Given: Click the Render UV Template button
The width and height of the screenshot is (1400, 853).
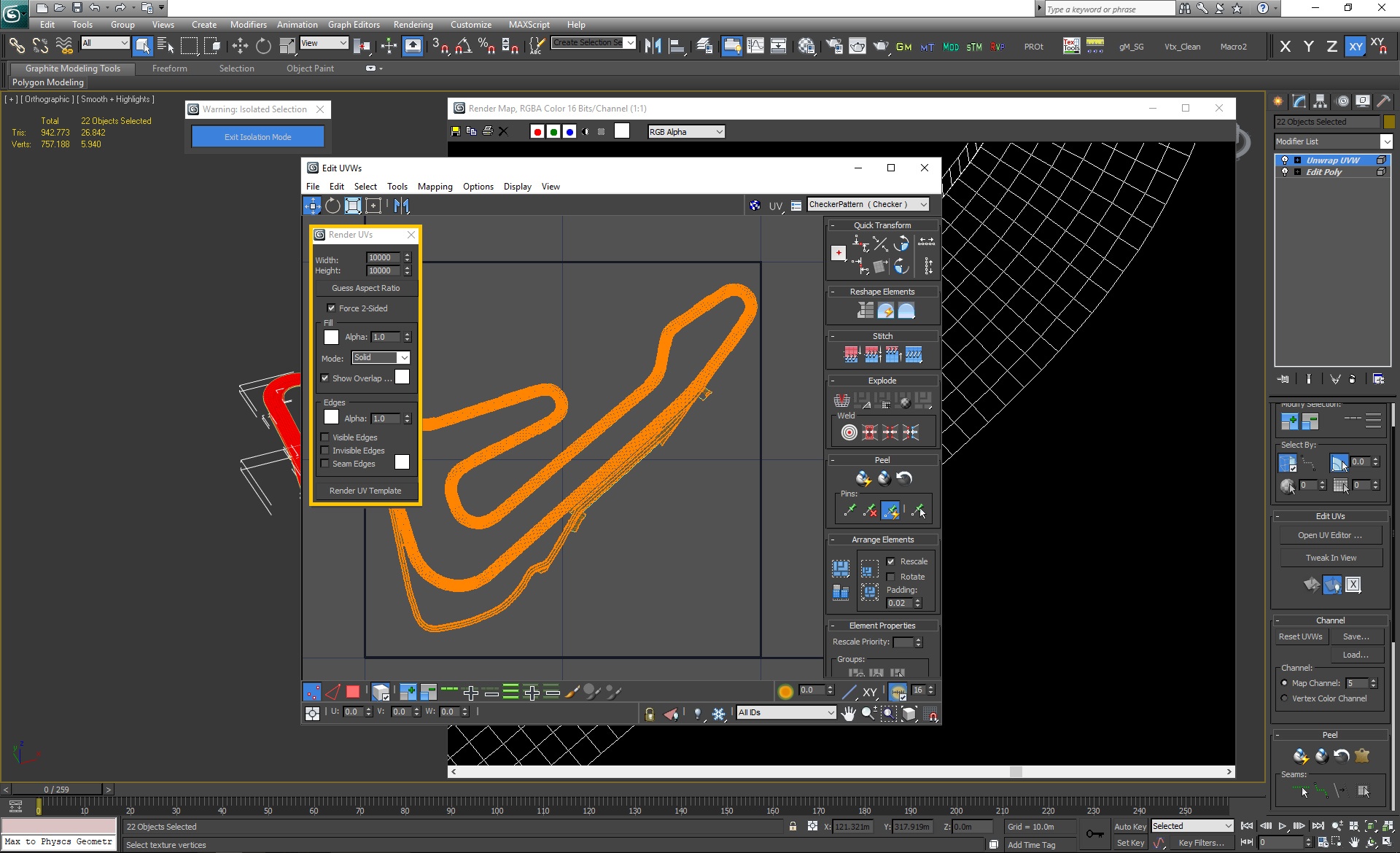Looking at the screenshot, I should (x=365, y=491).
